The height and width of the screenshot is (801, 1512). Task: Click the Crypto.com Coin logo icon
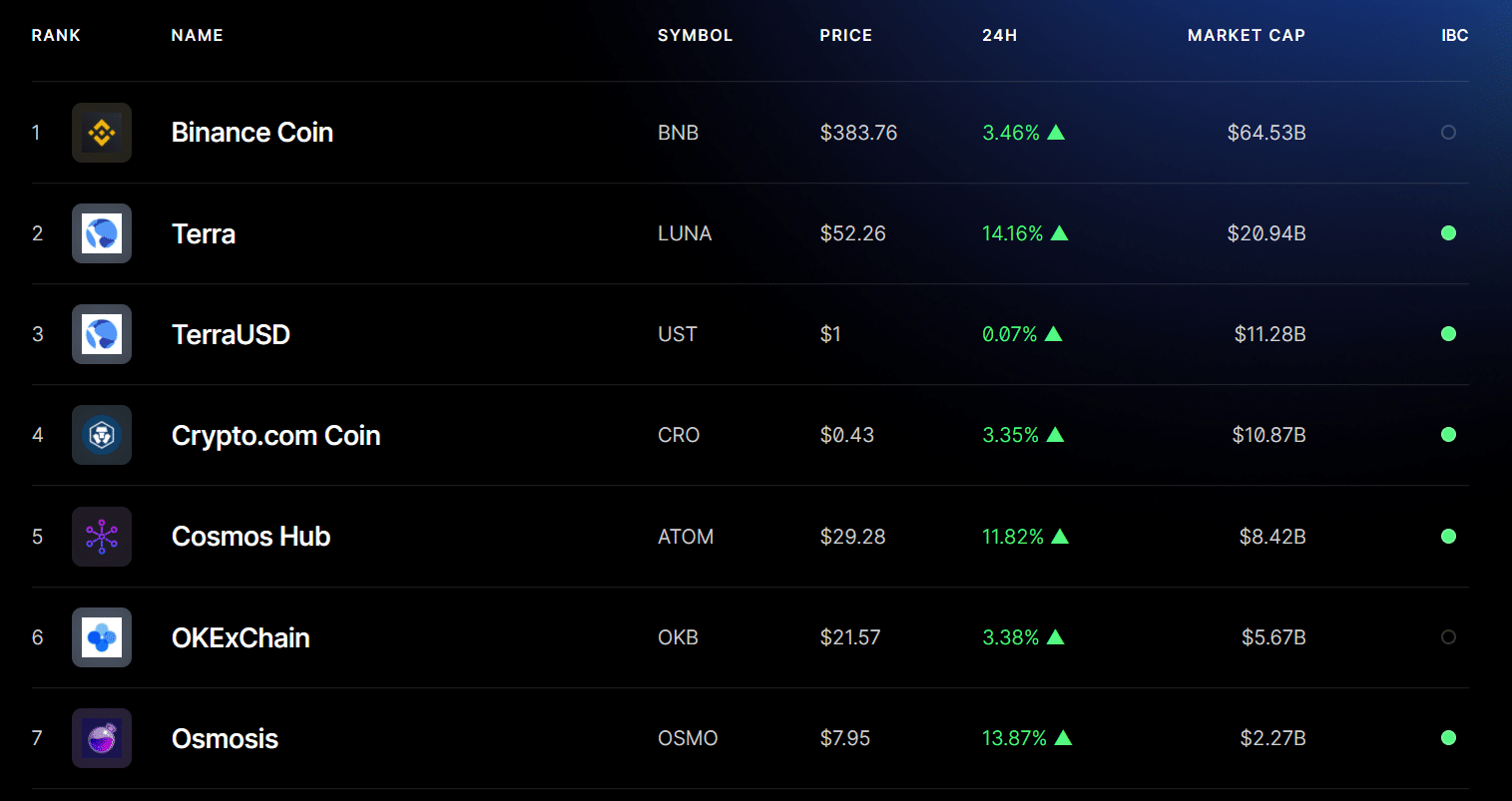(x=102, y=435)
